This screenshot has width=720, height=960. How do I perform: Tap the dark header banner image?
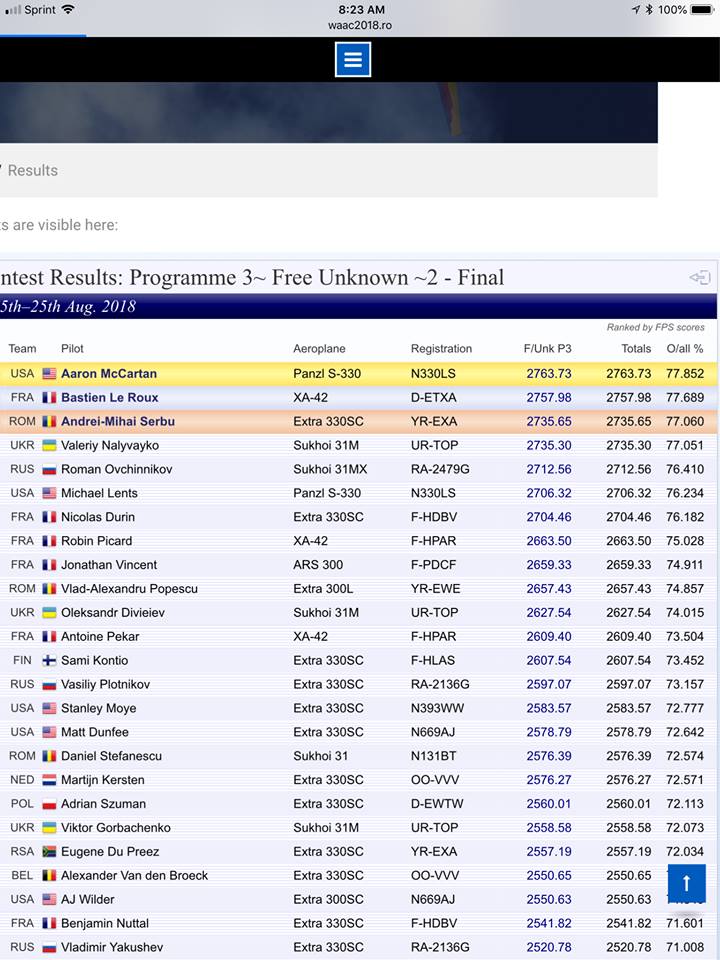point(328,113)
